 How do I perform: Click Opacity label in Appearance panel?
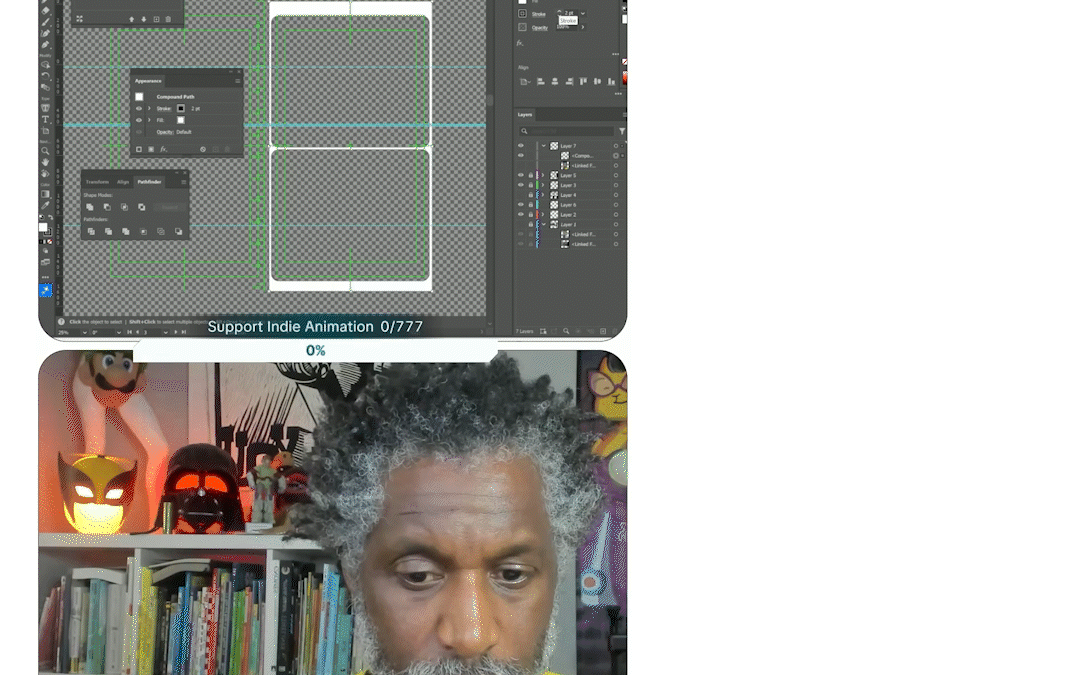165,132
